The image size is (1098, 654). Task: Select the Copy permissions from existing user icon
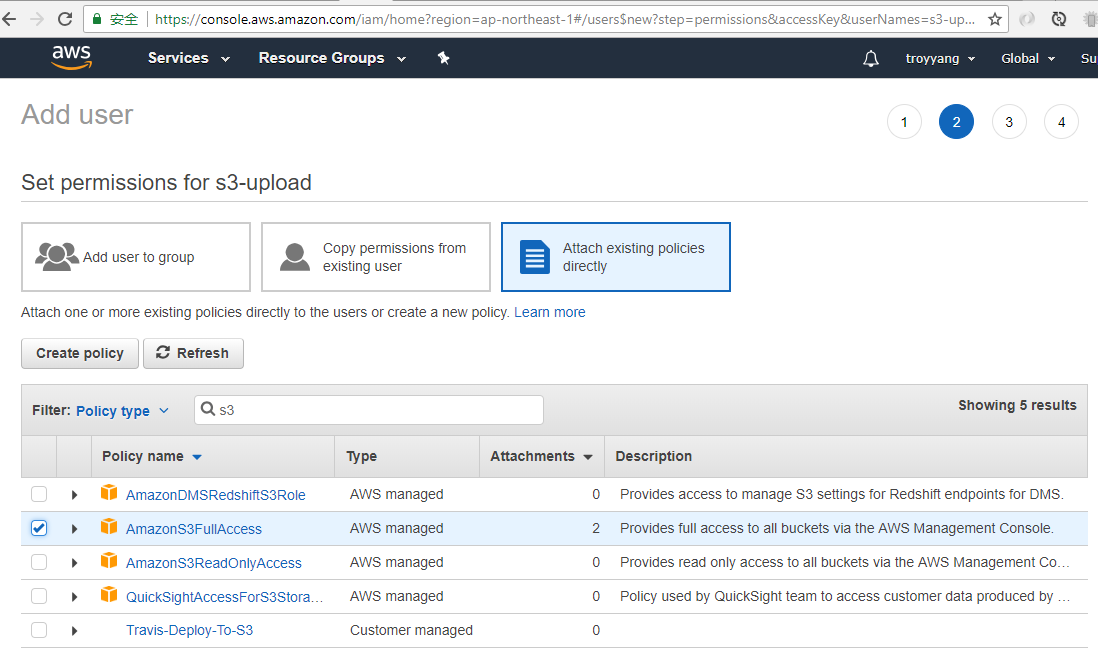(295, 257)
